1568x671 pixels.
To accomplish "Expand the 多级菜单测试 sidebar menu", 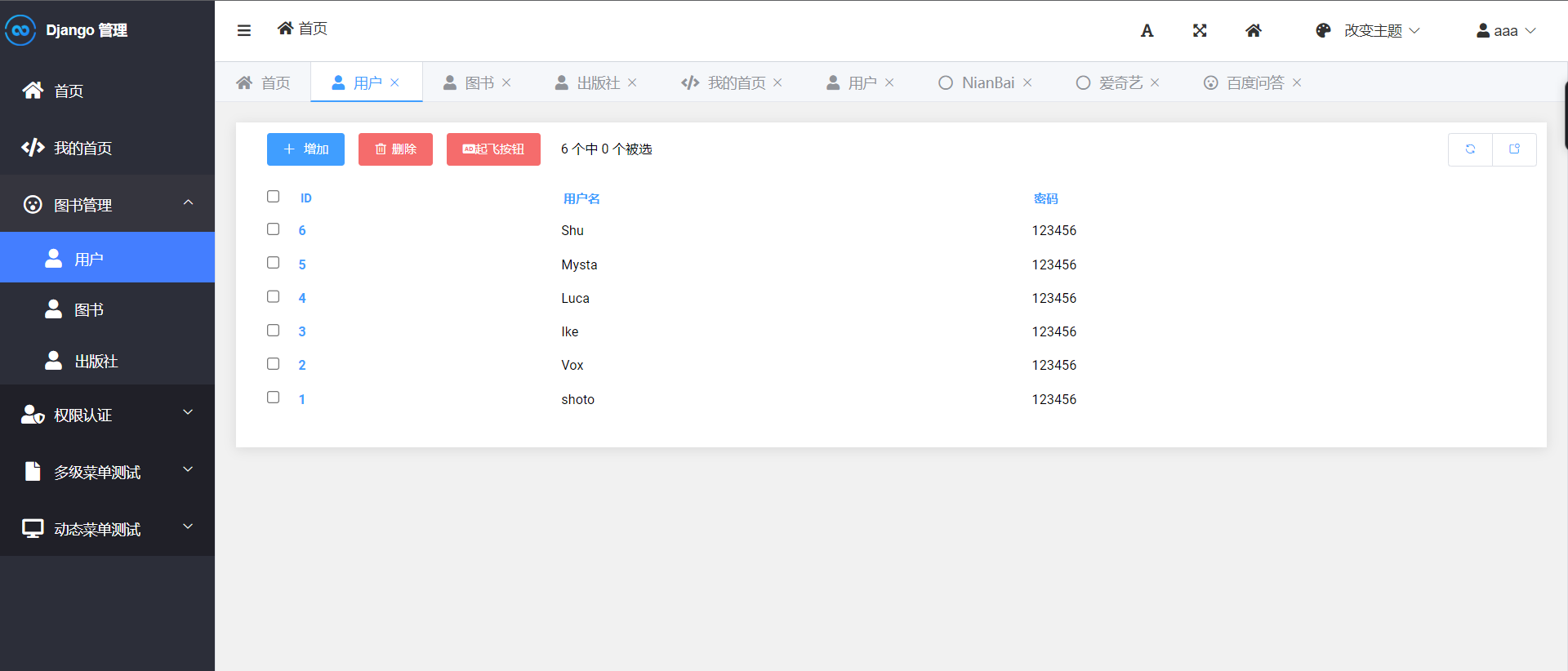I will pyautogui.click(x=107, y=472).
